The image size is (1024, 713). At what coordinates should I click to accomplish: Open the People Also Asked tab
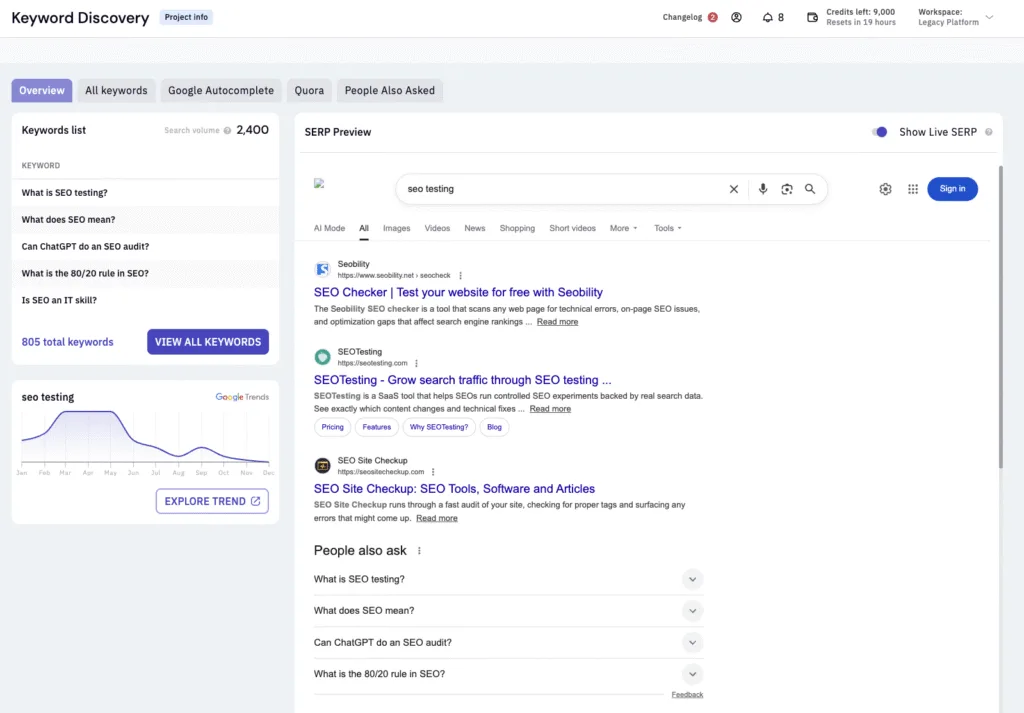point(389,90)
